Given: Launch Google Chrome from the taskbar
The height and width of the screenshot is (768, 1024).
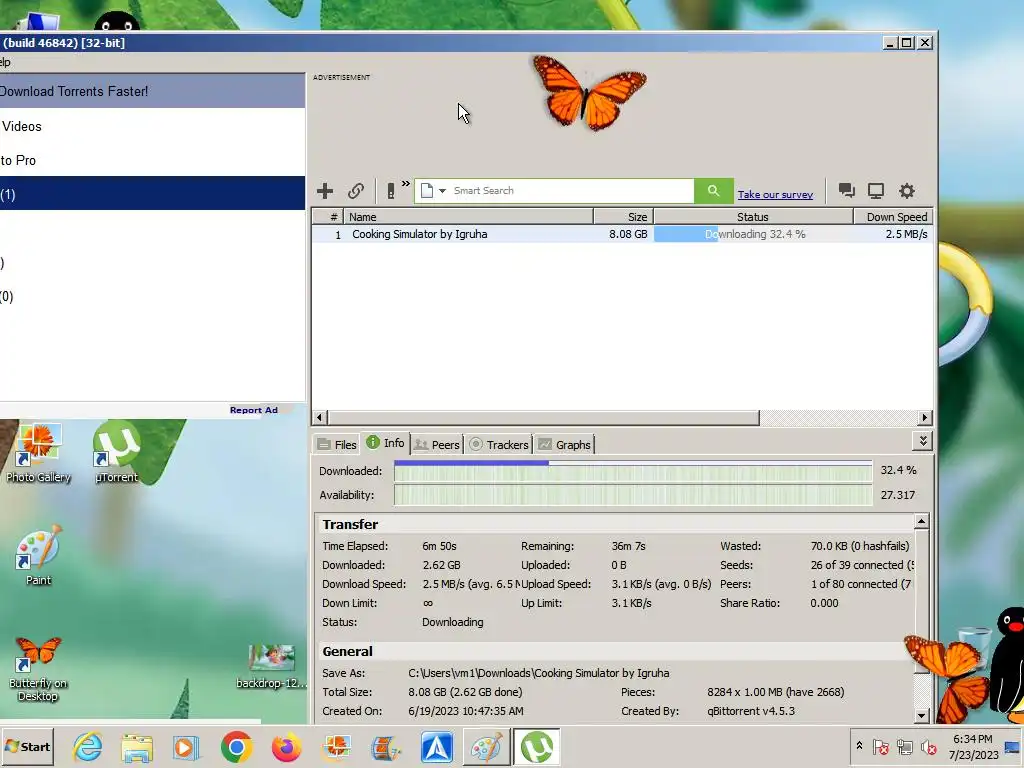Looking at the screenshot, I should point(236,746).
